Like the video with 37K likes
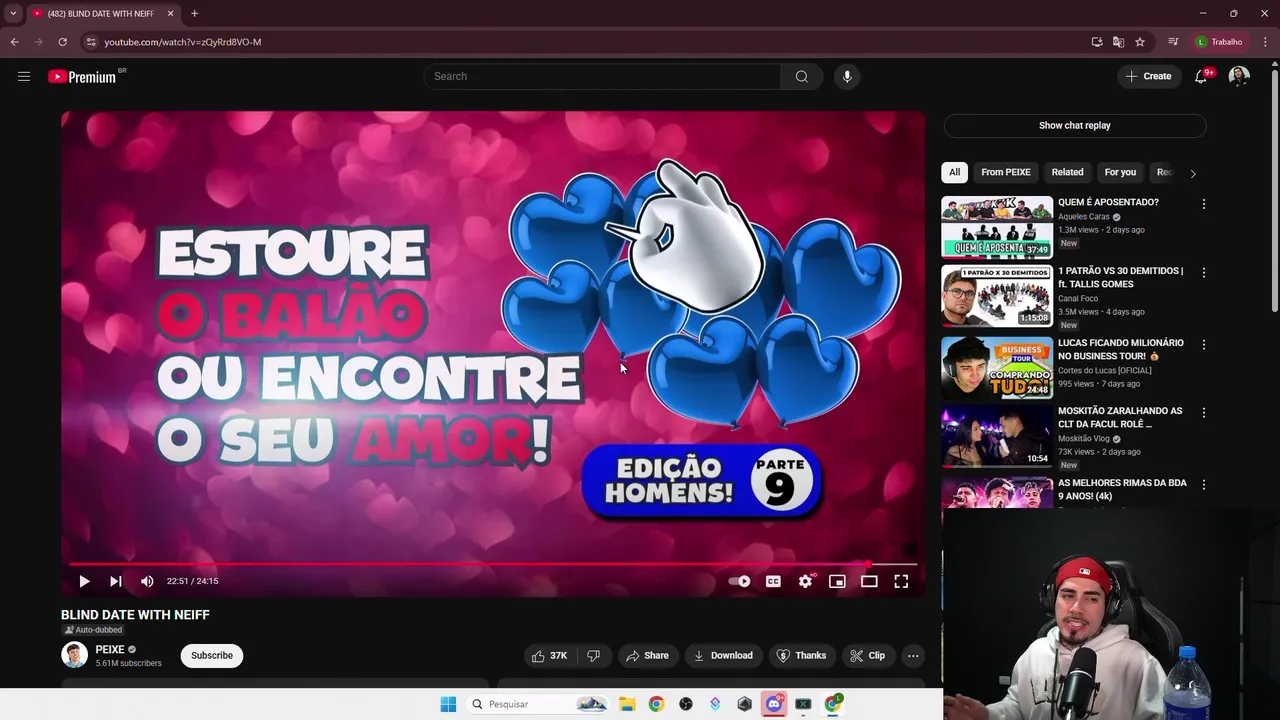Image resolution: width=1280 pixels, height=720 pixels. (x=550, y=656)
